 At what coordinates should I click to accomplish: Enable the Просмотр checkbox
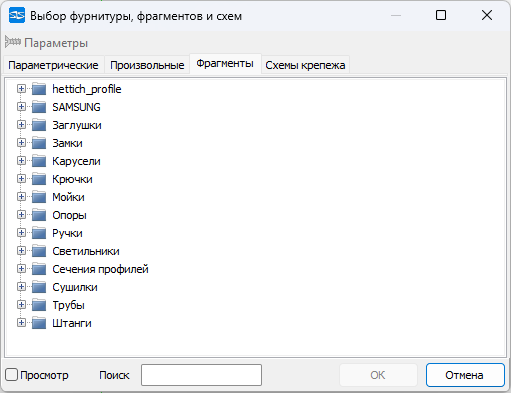click(x=11, y=375)
